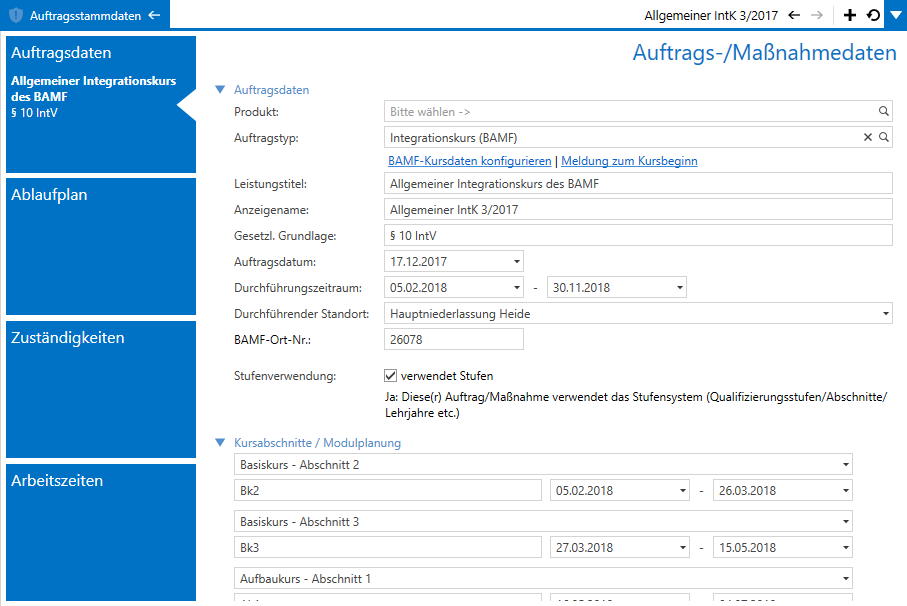Toggle the 'verwendet Stufen' checkbox

pos(390,376)
